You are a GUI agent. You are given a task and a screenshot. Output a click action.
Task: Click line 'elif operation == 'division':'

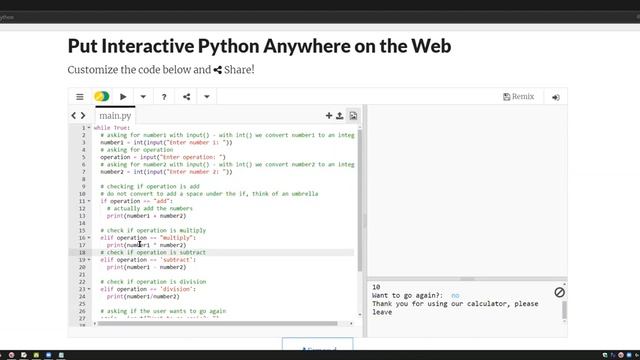(148, 289)
